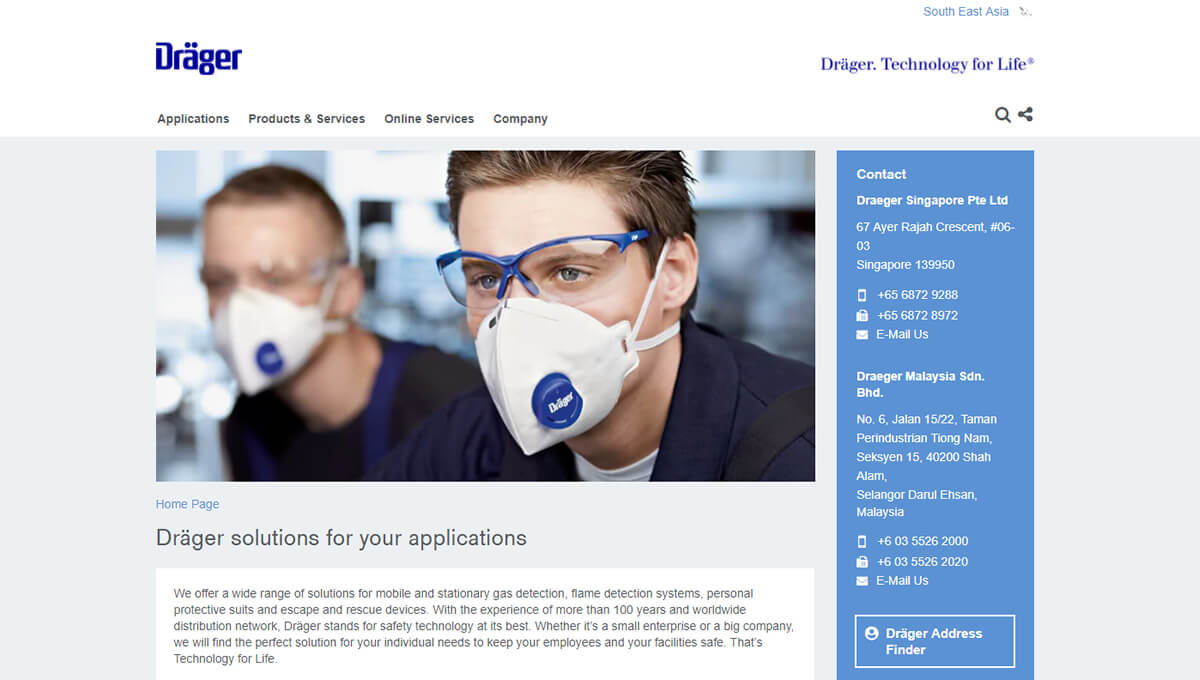The image size is (1200, 680).
Task: Click the phone icon beside +65 6872 9288
Action: (862, 295)
